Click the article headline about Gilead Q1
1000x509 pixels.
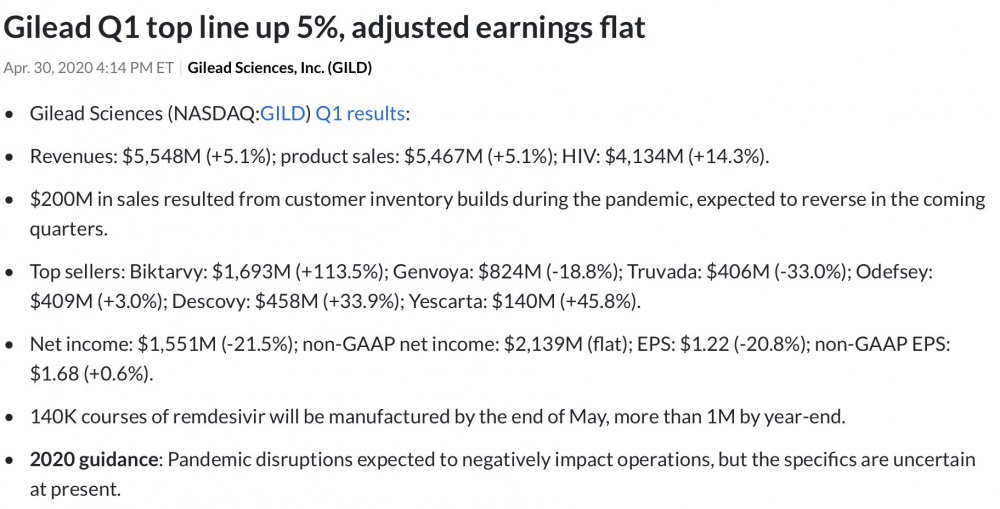325,27
